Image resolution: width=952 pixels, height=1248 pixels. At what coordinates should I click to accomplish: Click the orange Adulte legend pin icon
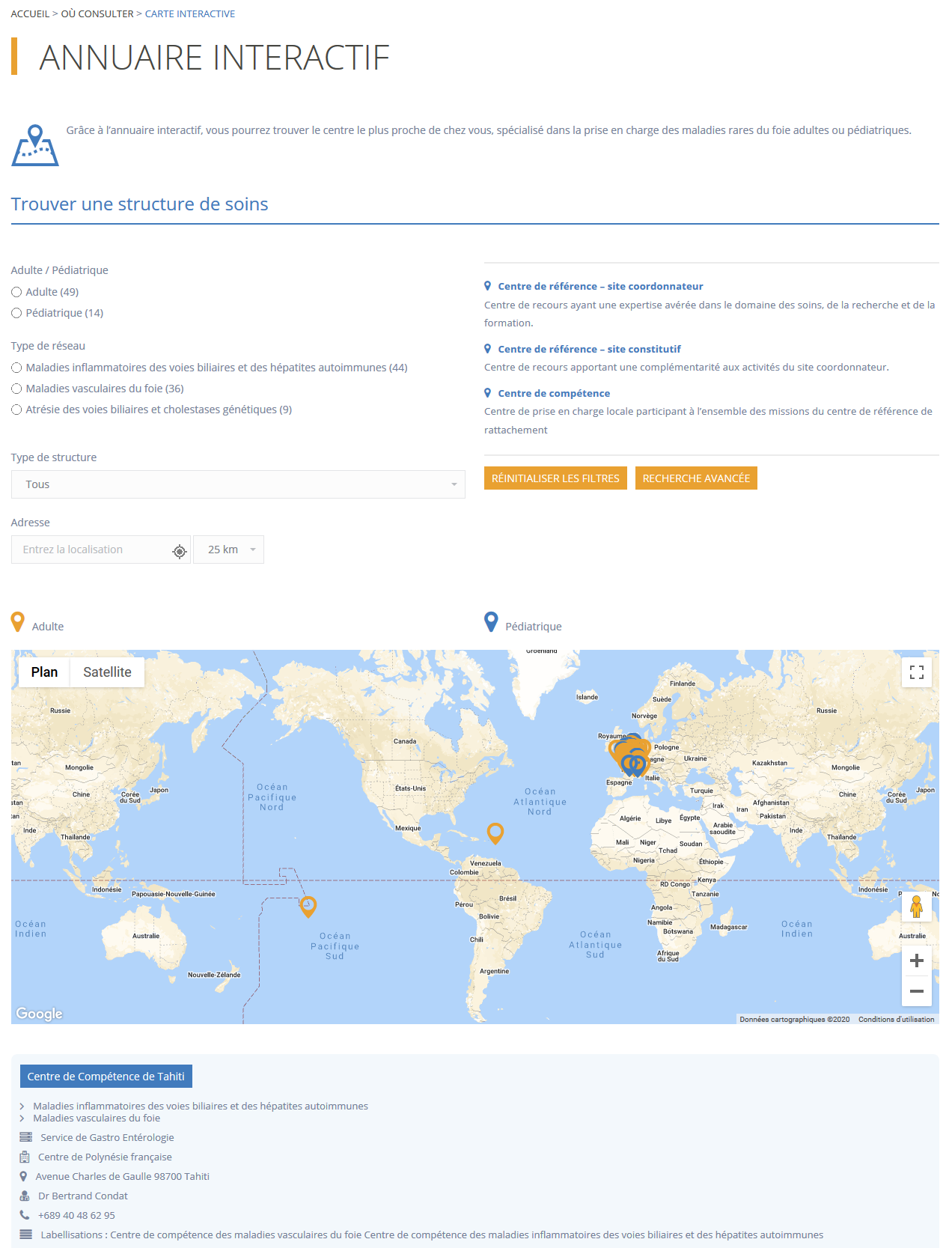point(18,622)
